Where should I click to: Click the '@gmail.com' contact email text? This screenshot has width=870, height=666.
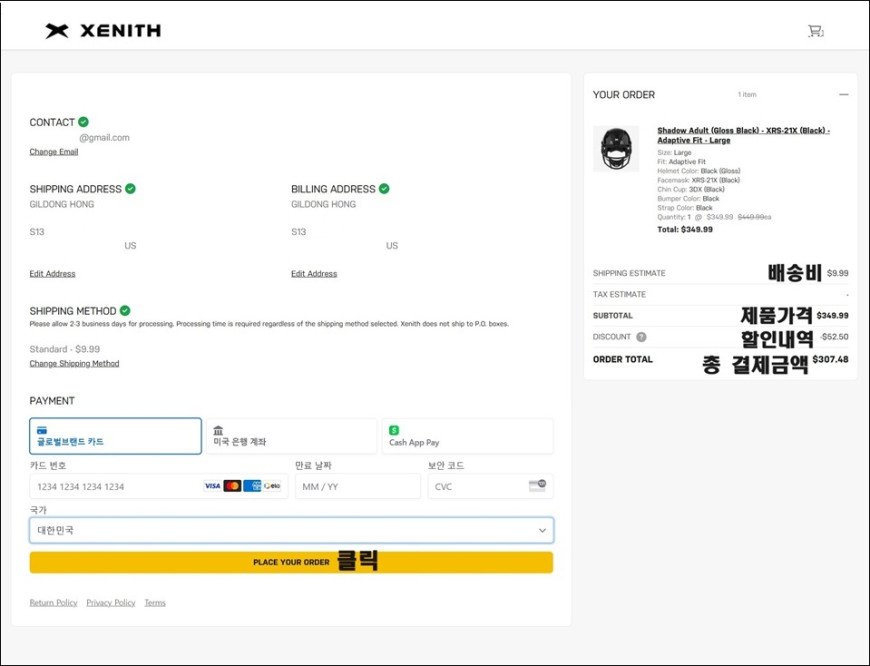104,138
